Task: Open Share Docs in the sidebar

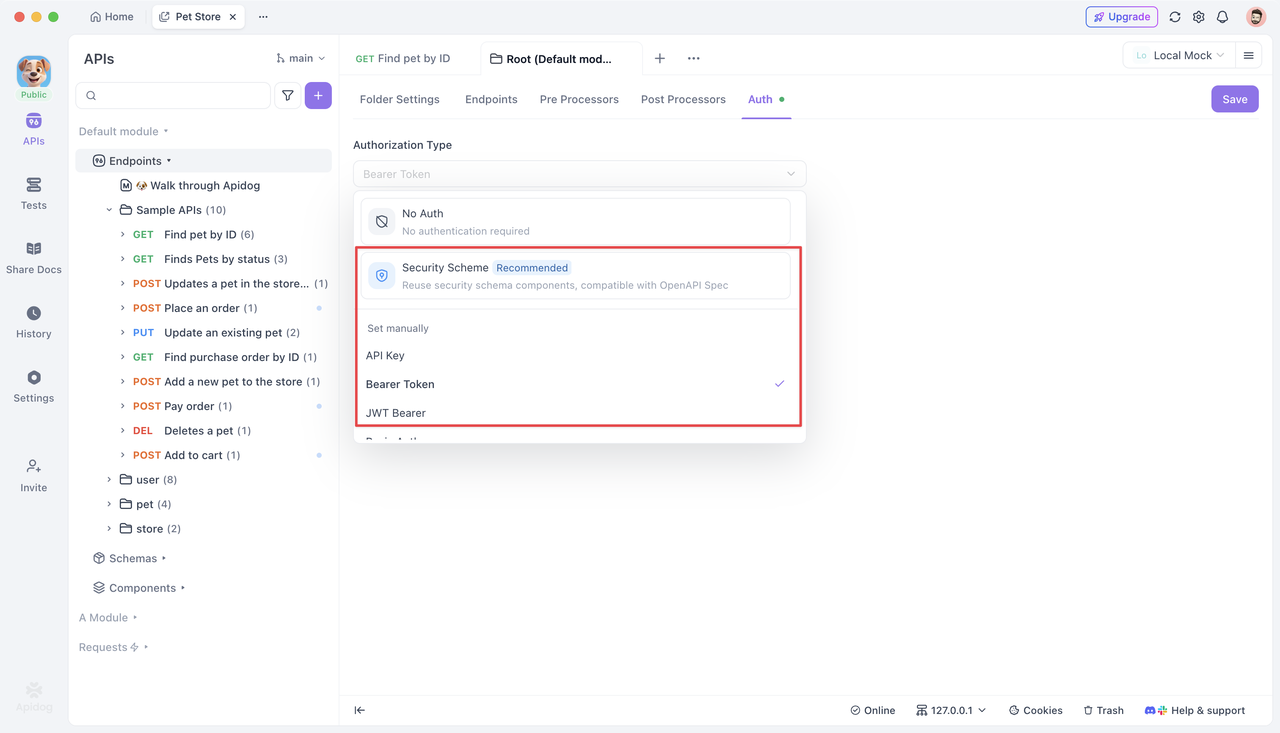Action: (33, 257)
